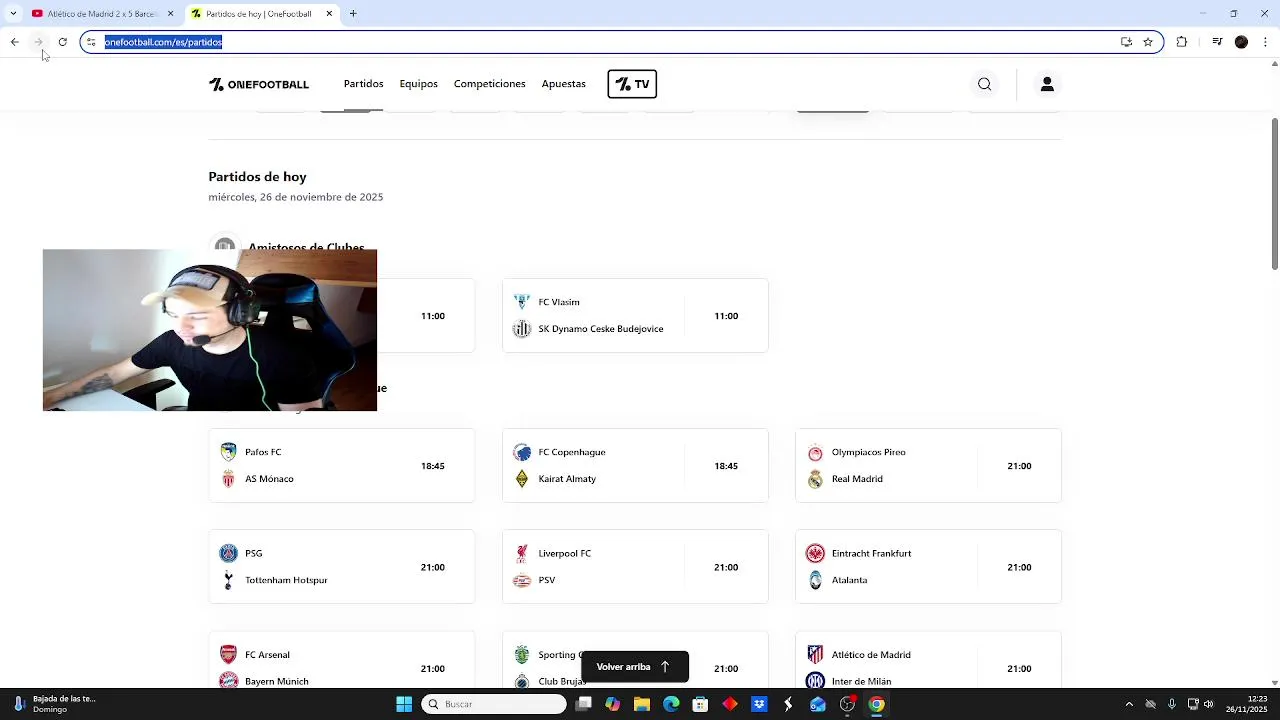Image resolution: width=1280 pixels, height=720 pixels.
Task: Open the Partidos menu item
Action: pos(363,84)
